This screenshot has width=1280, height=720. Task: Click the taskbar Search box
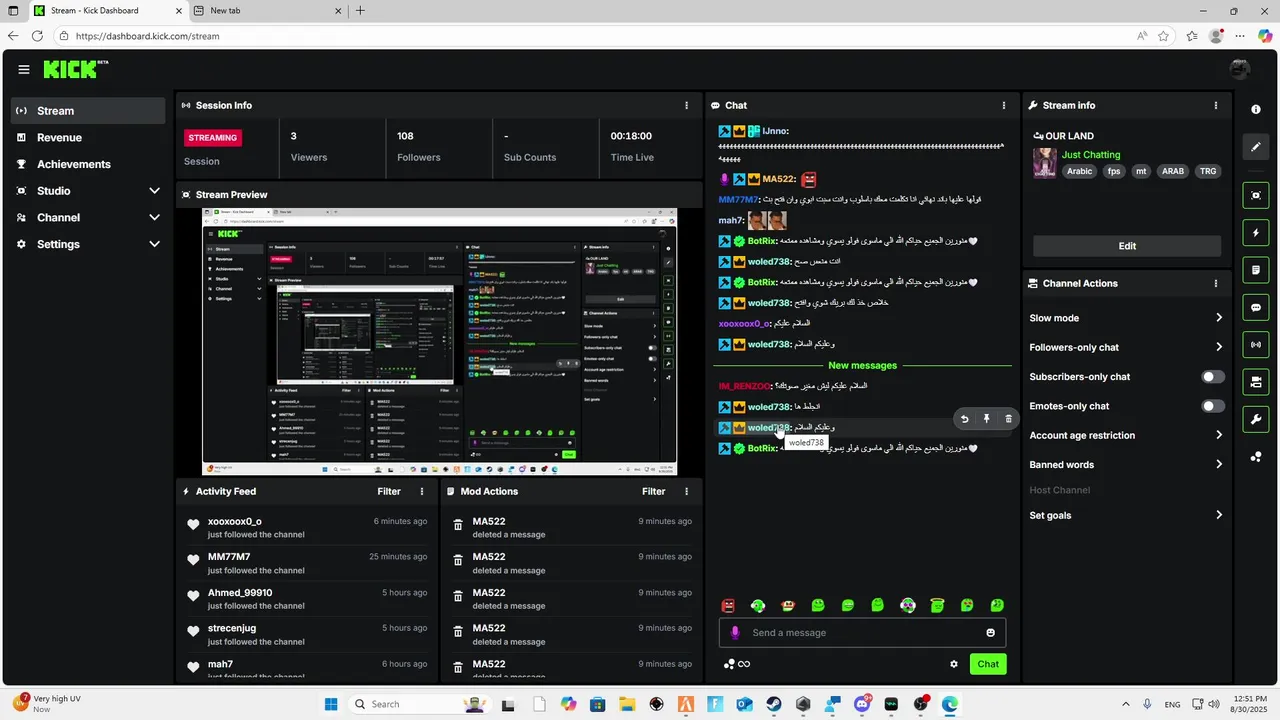point(420,704)
